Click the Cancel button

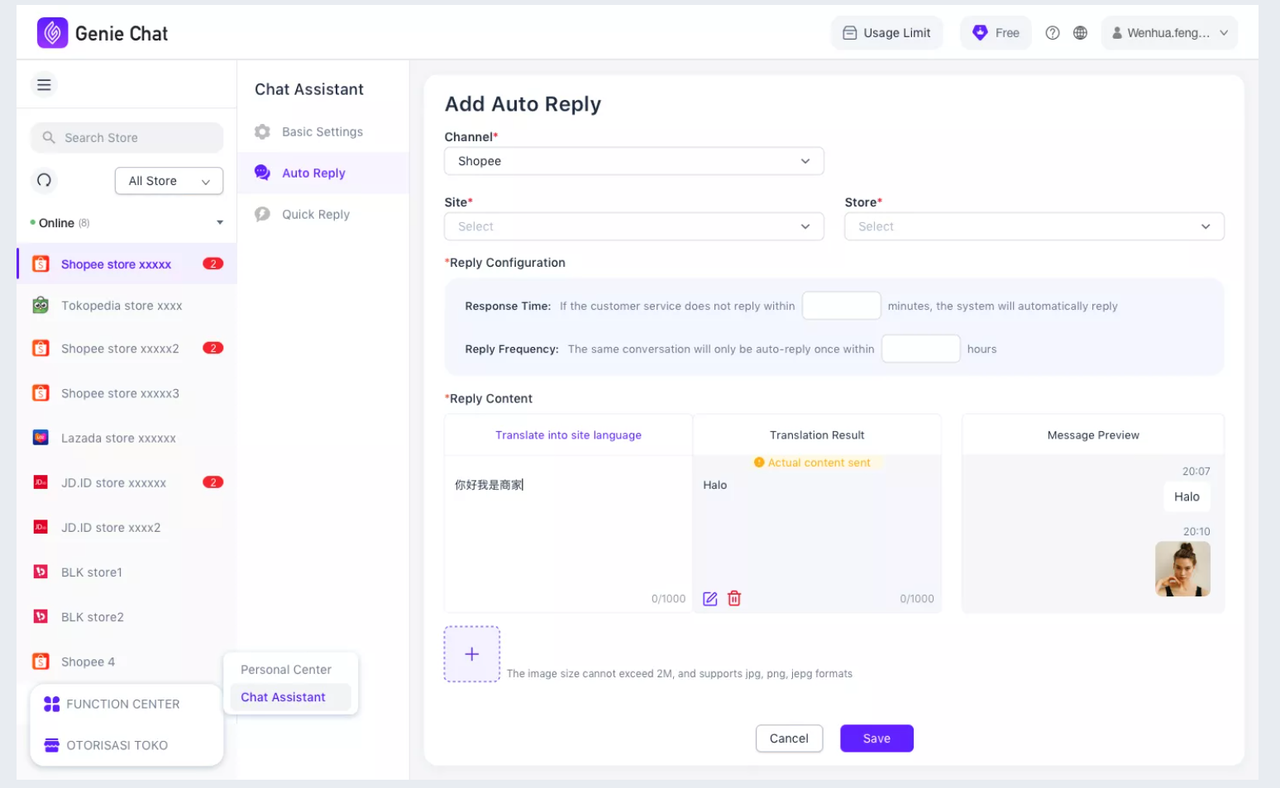tap(789, 738)
